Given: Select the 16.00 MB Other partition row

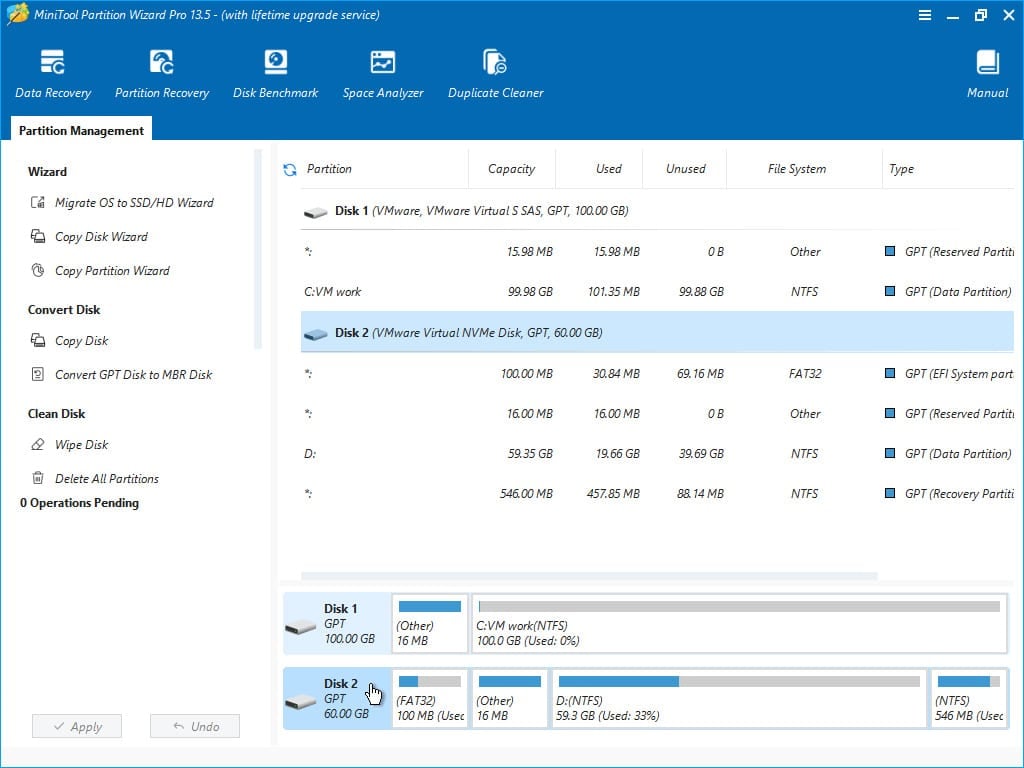Looking at the screenshot, I should [x=657, y=413].
